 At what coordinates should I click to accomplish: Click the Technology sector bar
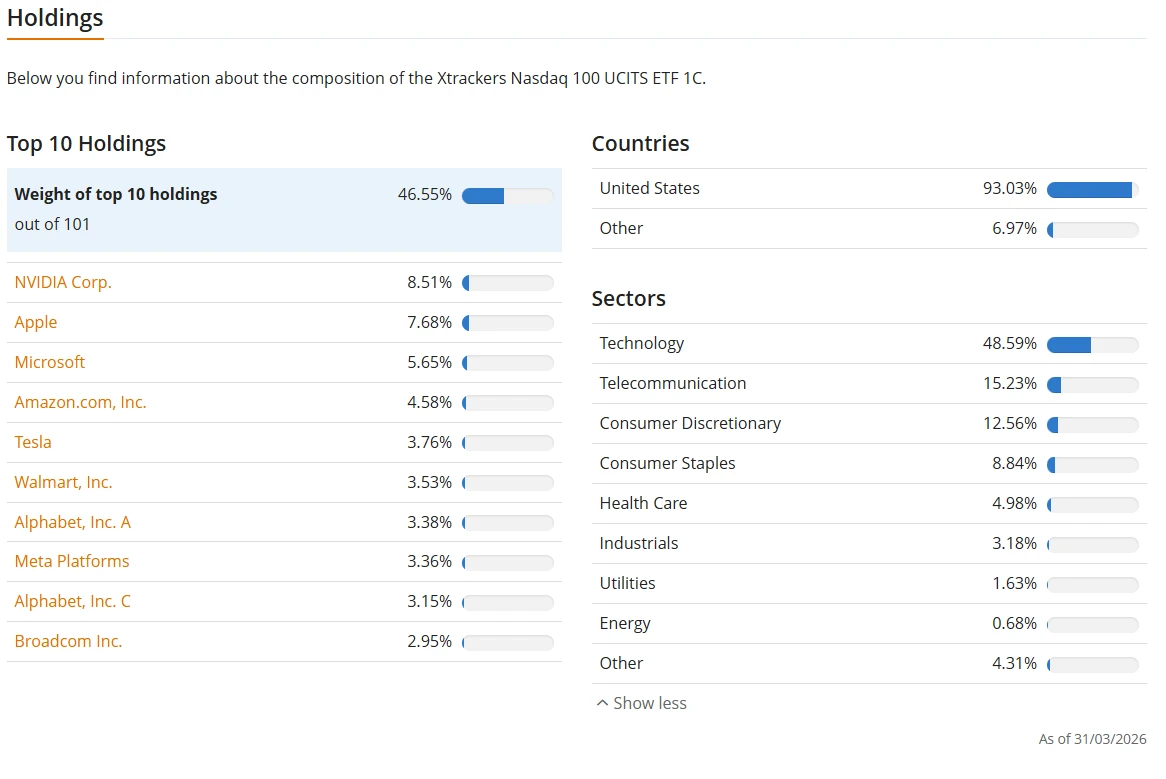(1092, 345)
